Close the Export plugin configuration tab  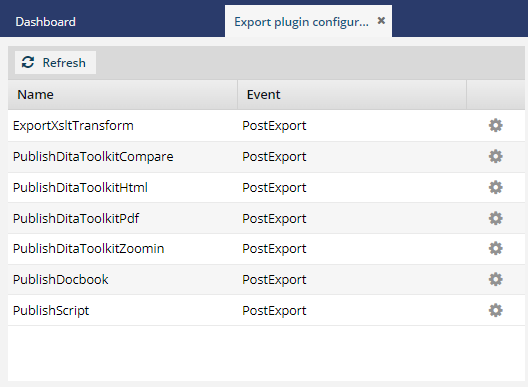coord(381,21)
